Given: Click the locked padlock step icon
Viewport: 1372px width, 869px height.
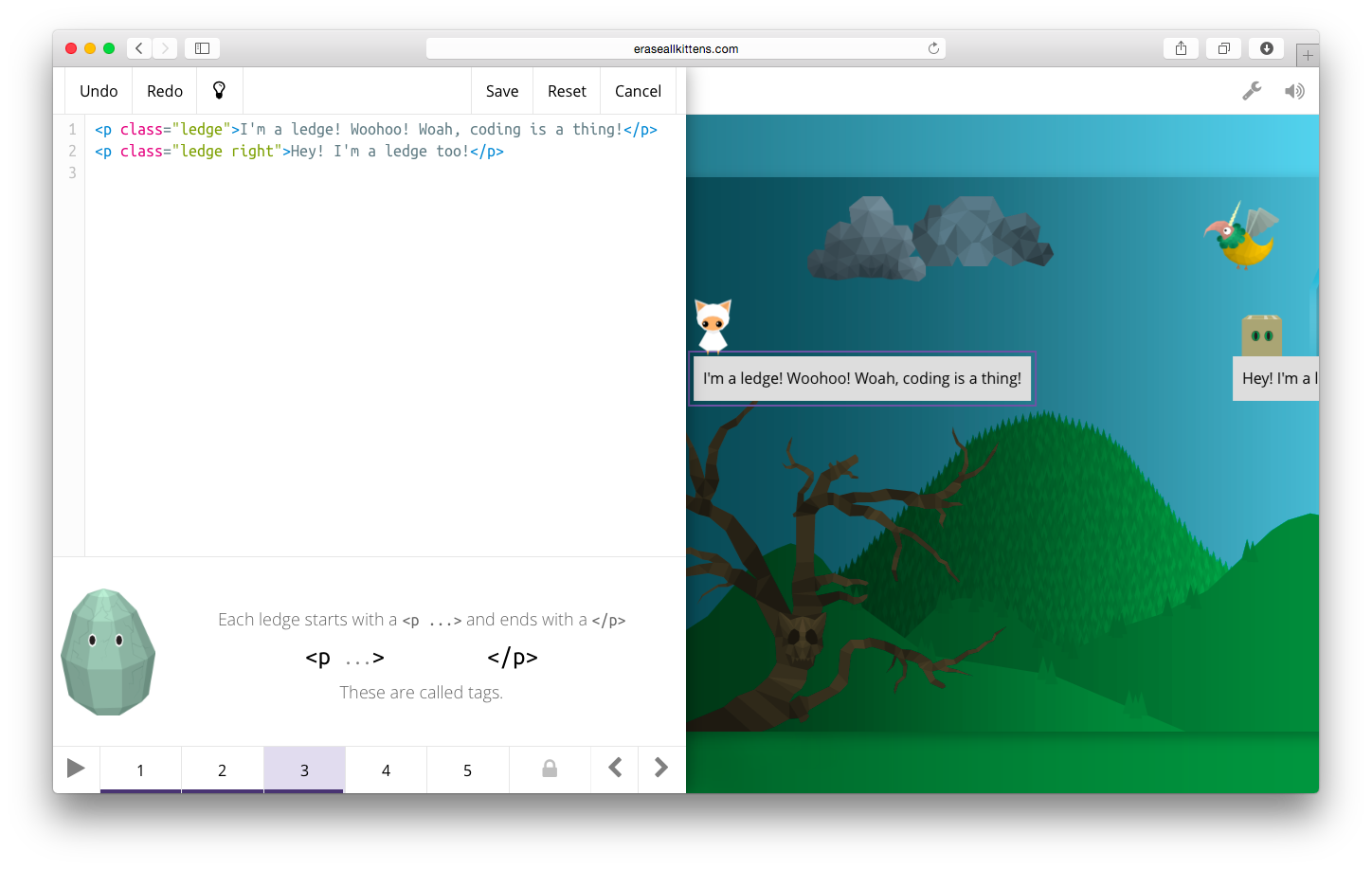Looking at the screenshot, I should point(550,769).
